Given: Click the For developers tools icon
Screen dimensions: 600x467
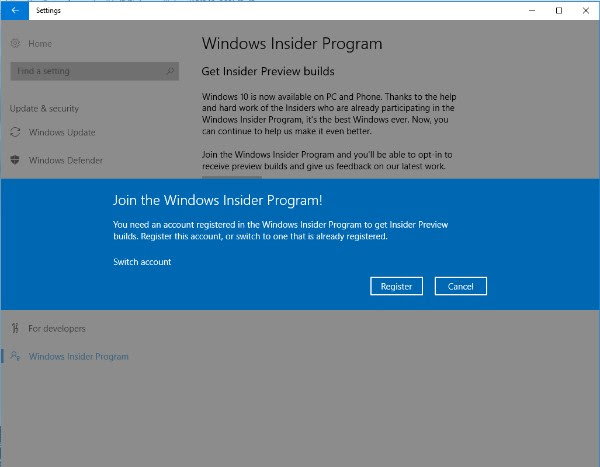Looking at the screenshot, I should [15, 328].
